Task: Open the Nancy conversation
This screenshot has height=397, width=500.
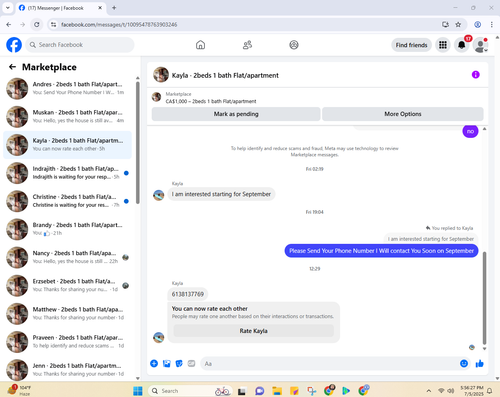Action: pos(67,257)
